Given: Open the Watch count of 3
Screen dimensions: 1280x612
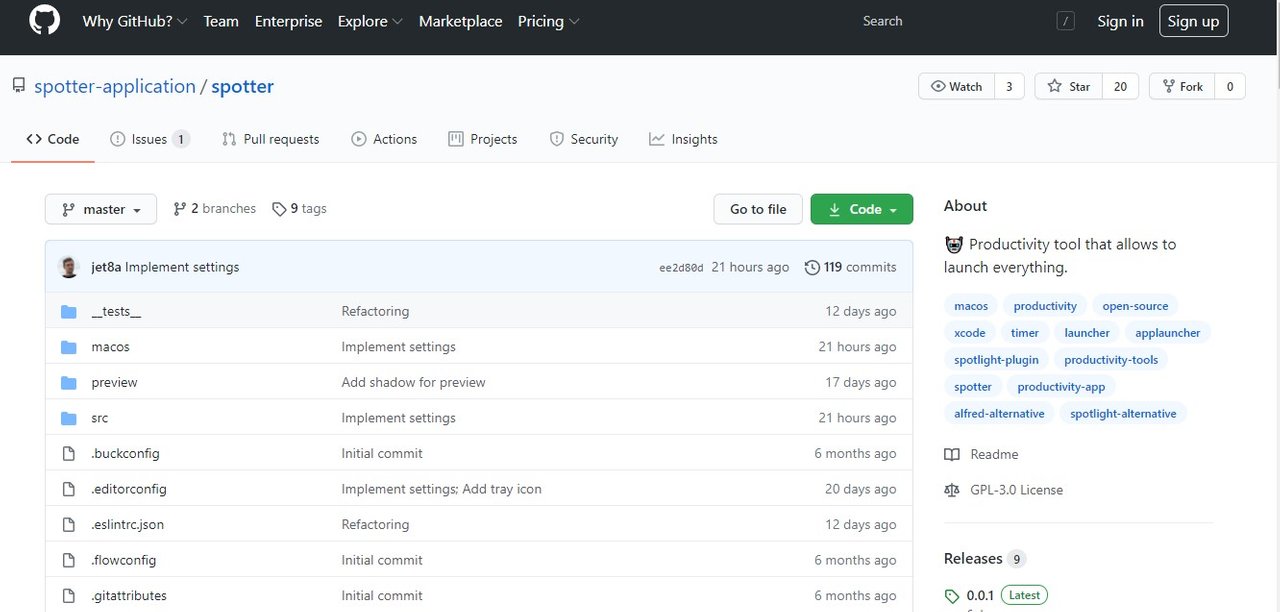Looking at the screenshot, I should [1009, 86].
